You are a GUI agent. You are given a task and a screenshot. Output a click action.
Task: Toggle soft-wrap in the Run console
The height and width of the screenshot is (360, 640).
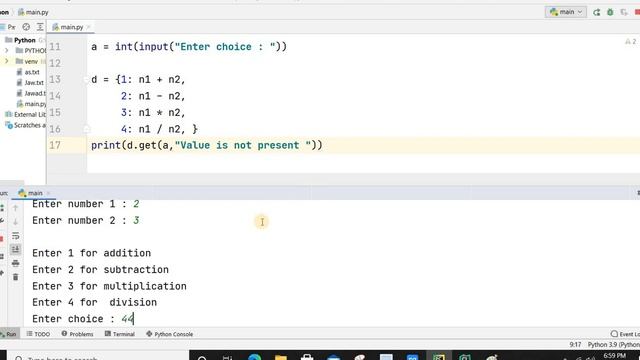16,236
